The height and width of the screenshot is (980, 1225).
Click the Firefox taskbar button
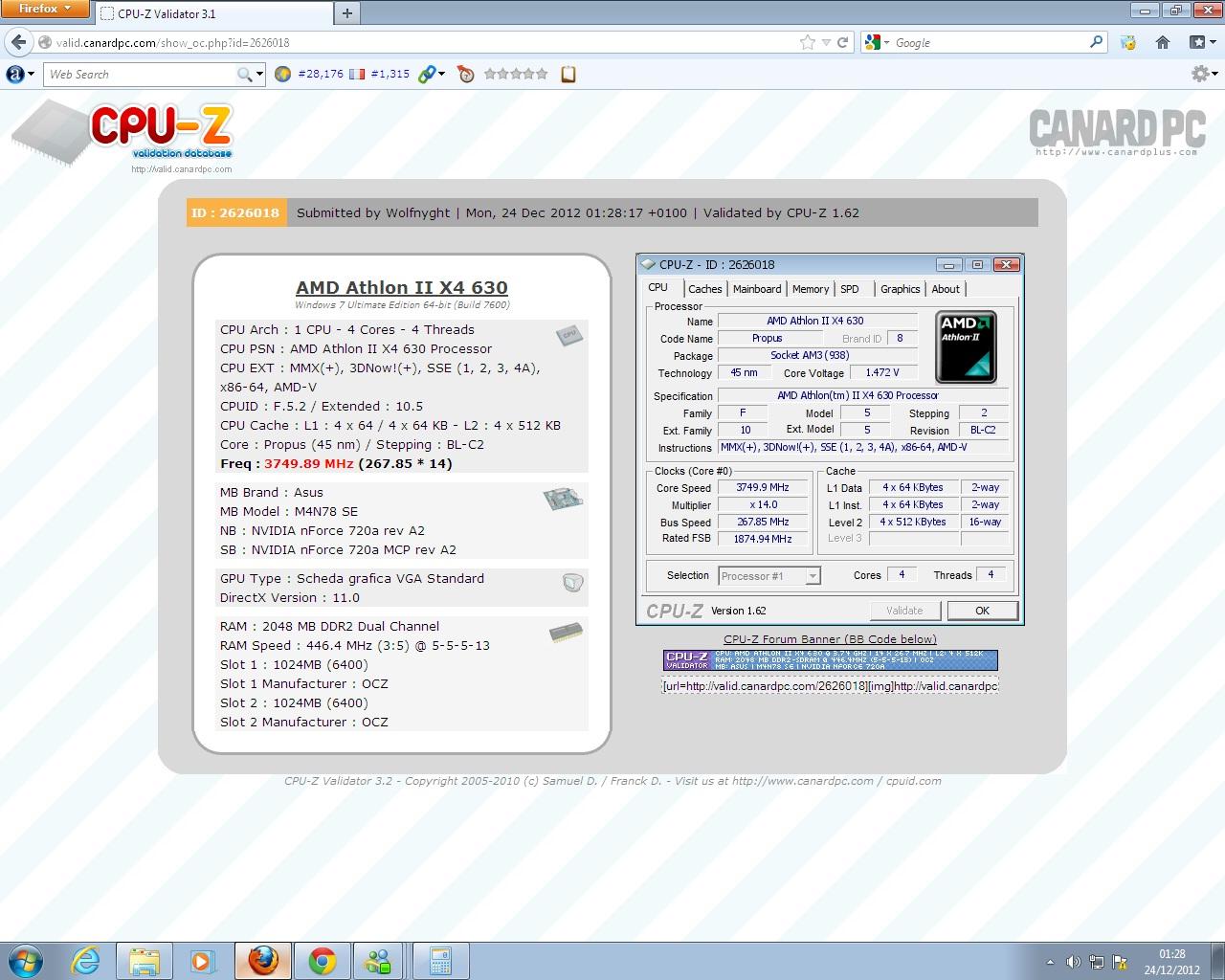[263, 960]
